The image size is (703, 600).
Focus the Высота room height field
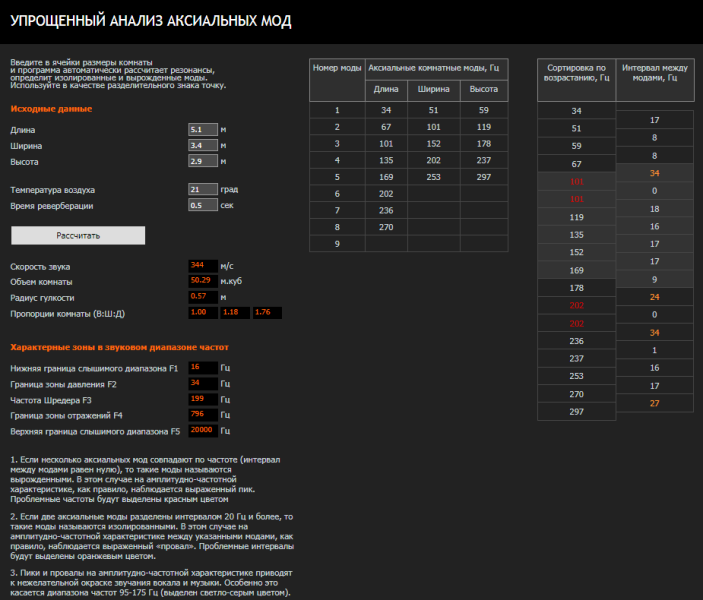click(x=202, y=161)
